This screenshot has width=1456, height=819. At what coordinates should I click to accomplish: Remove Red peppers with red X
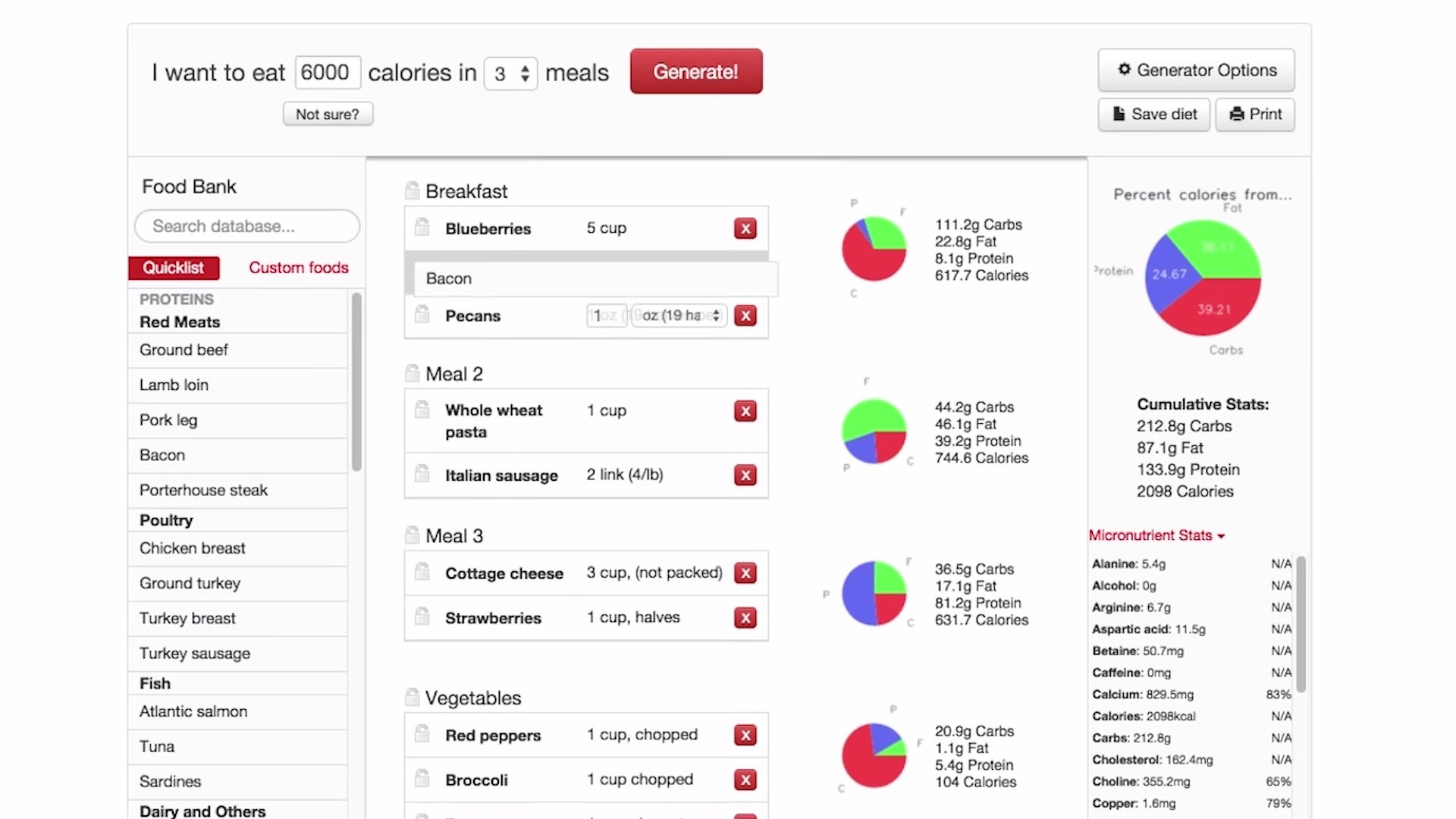(x=745, y=735)
